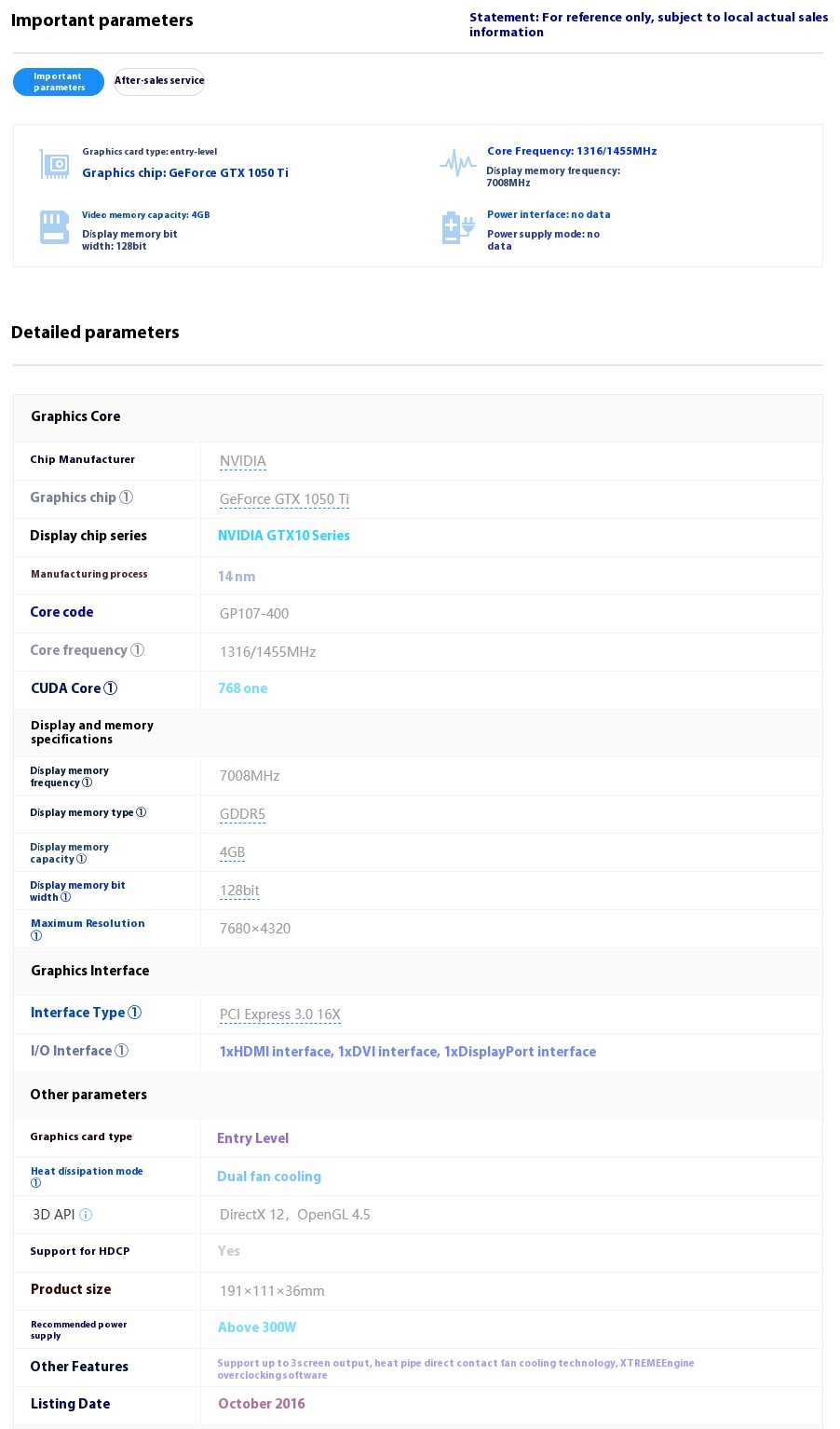
Task: Click info icon next to I/O Interface
Action: 122,1051
